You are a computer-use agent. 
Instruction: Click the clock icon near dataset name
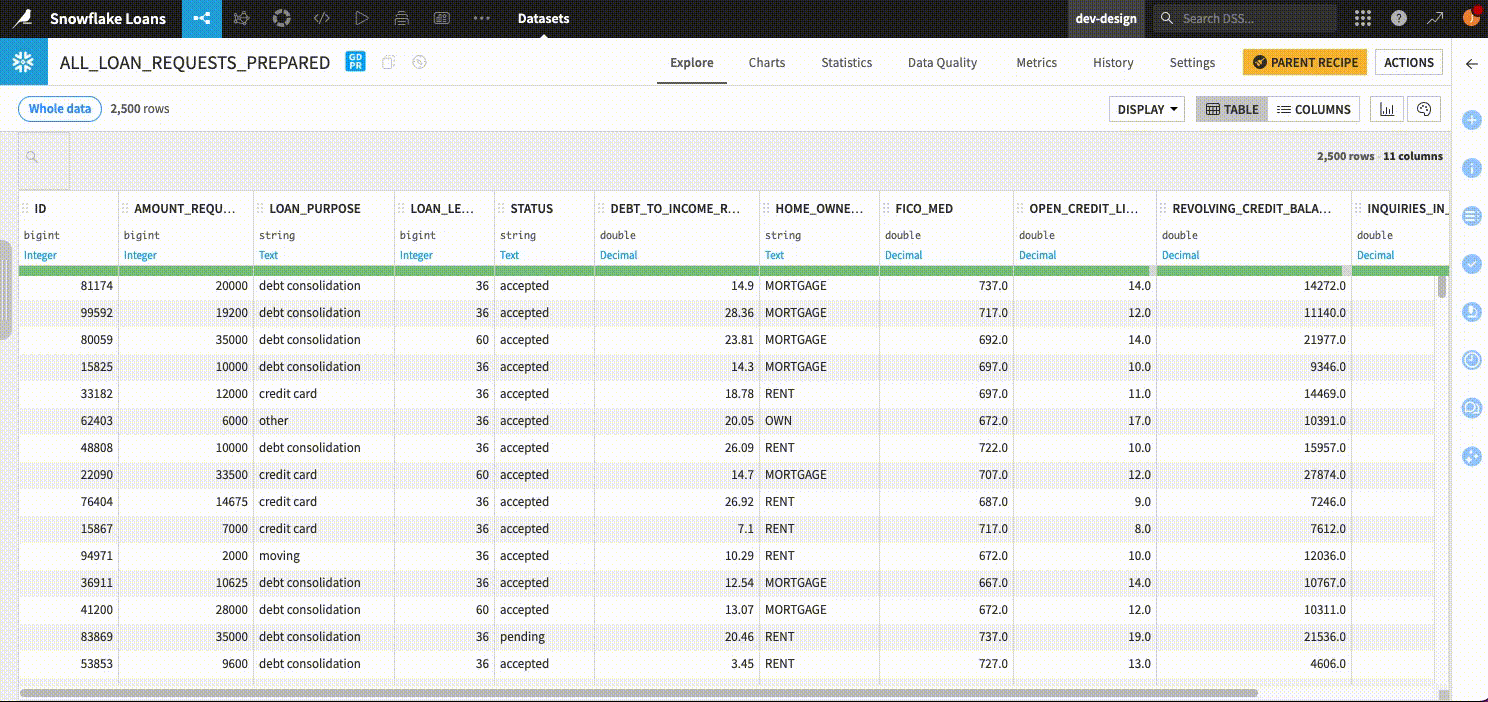tap(420, 62)
